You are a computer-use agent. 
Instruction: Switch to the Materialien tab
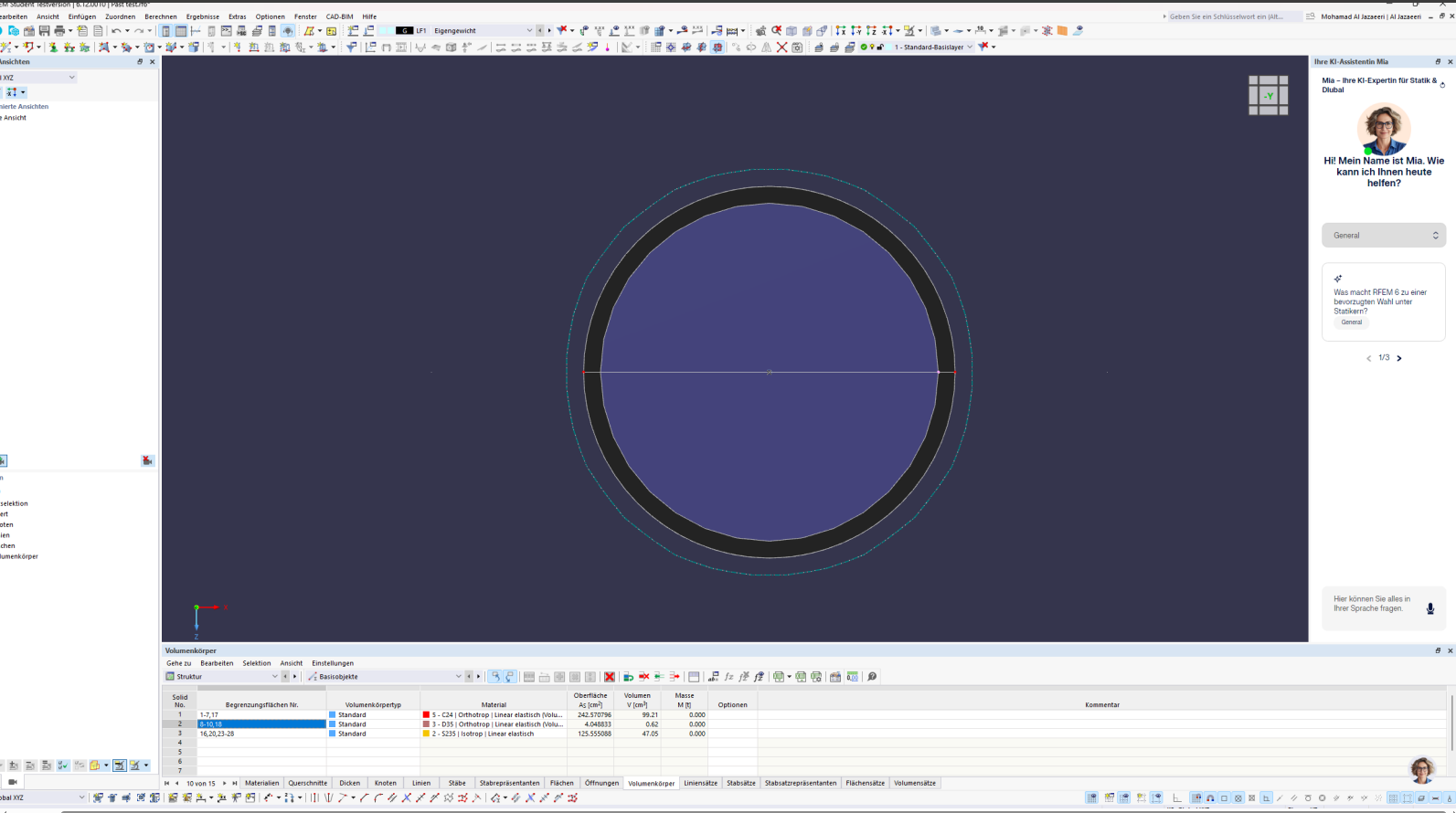coord(261,783)
